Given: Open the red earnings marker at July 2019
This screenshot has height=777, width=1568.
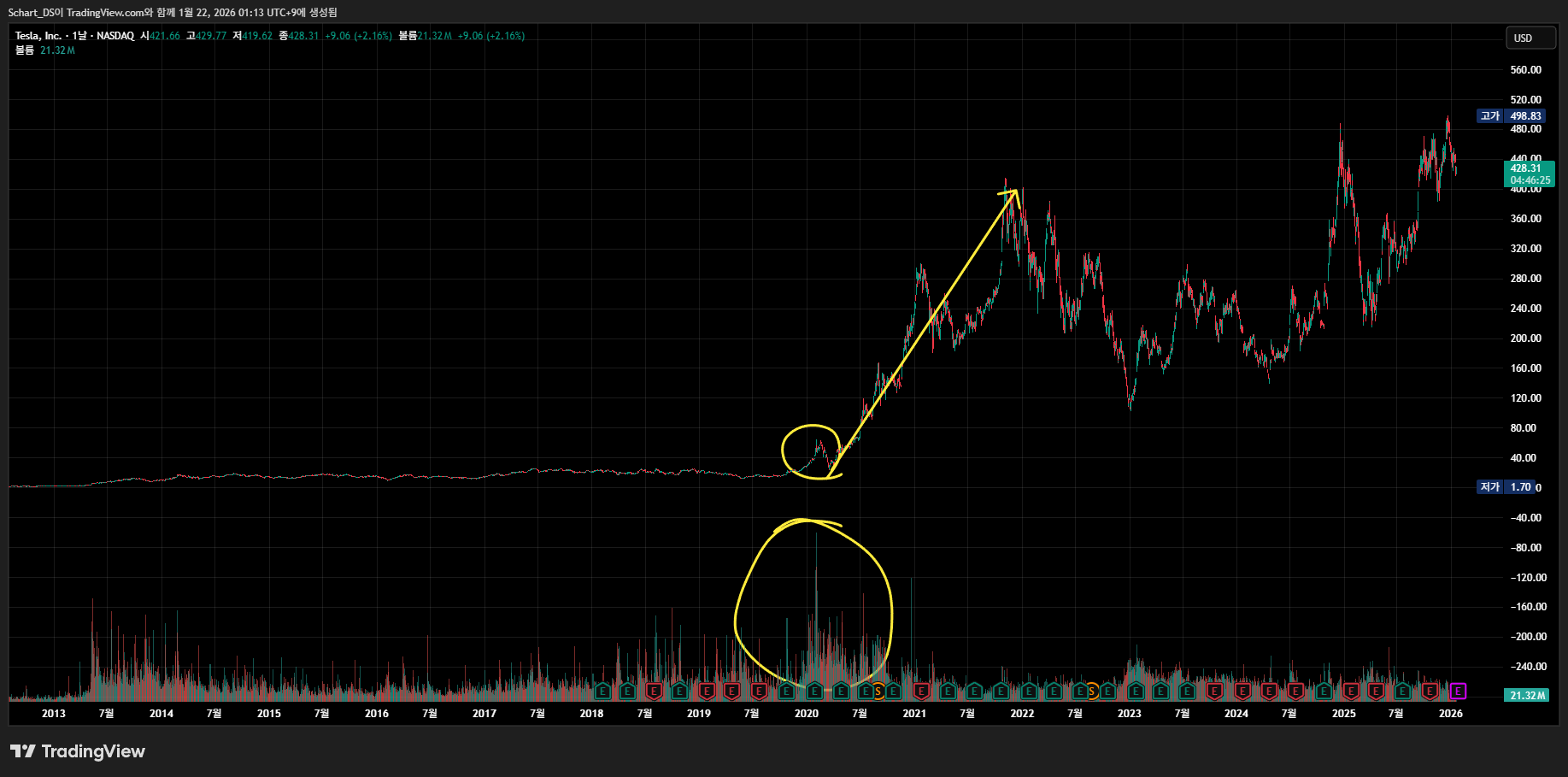Looking at the screenshot, I should click(x=759, y=692).
